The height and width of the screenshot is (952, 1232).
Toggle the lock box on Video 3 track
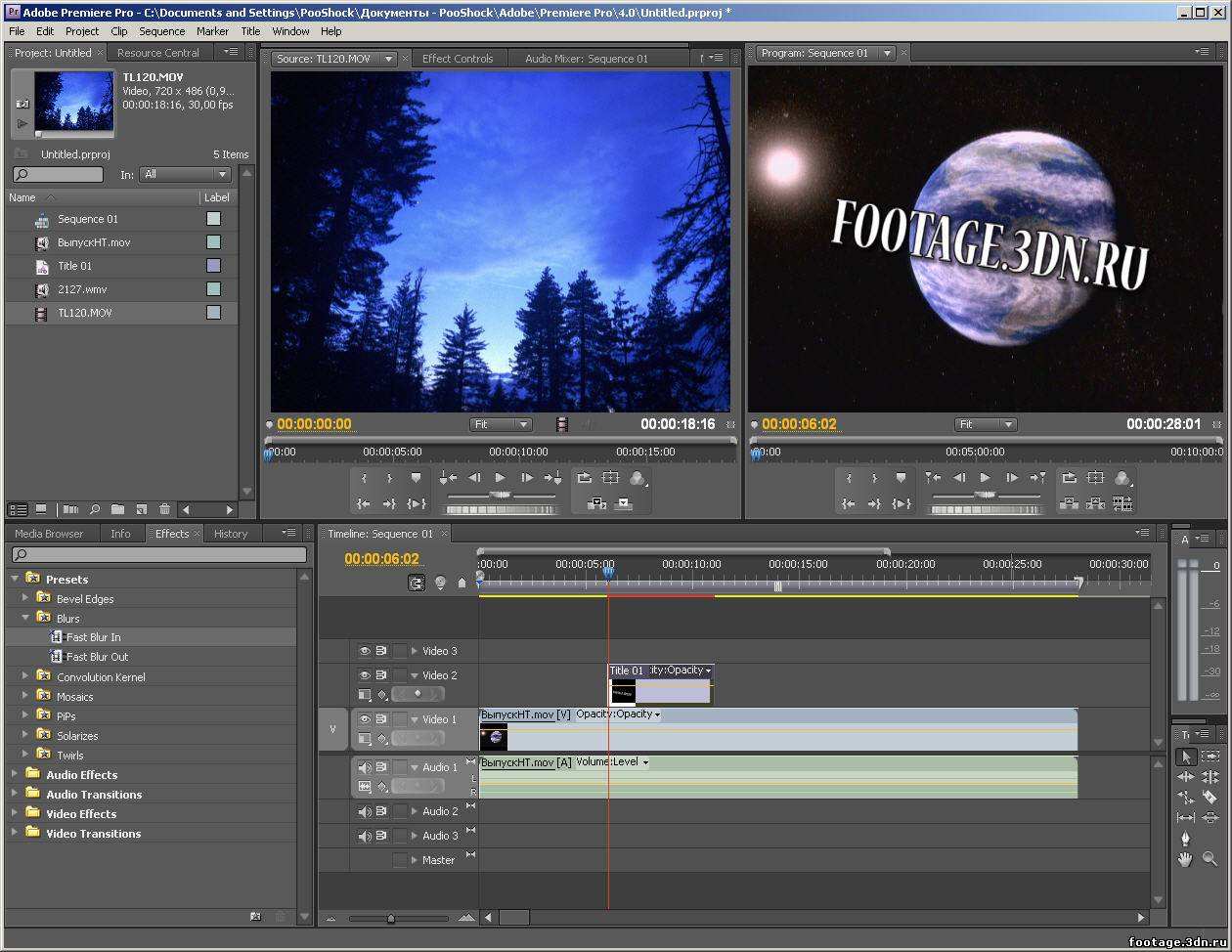(399, 651)
